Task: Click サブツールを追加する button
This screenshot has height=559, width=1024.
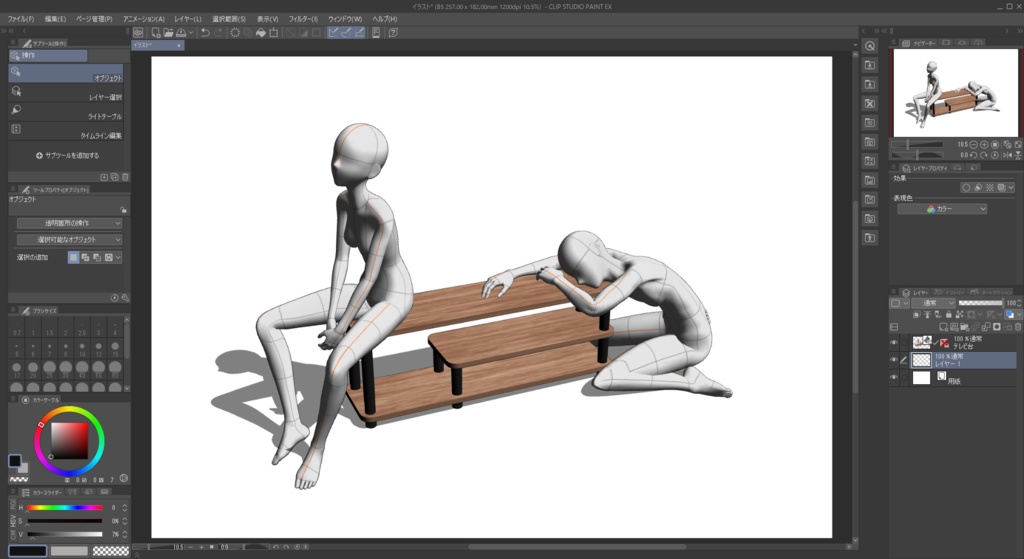Action: point(67,156)
